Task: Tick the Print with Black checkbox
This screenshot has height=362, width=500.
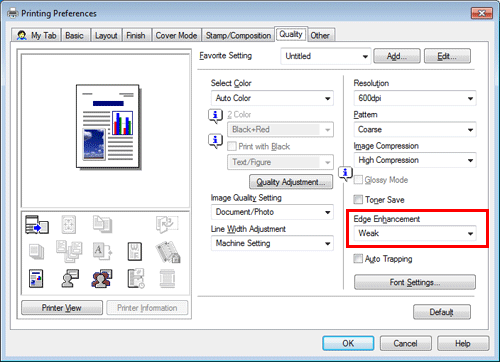Action: coord(232,146)
